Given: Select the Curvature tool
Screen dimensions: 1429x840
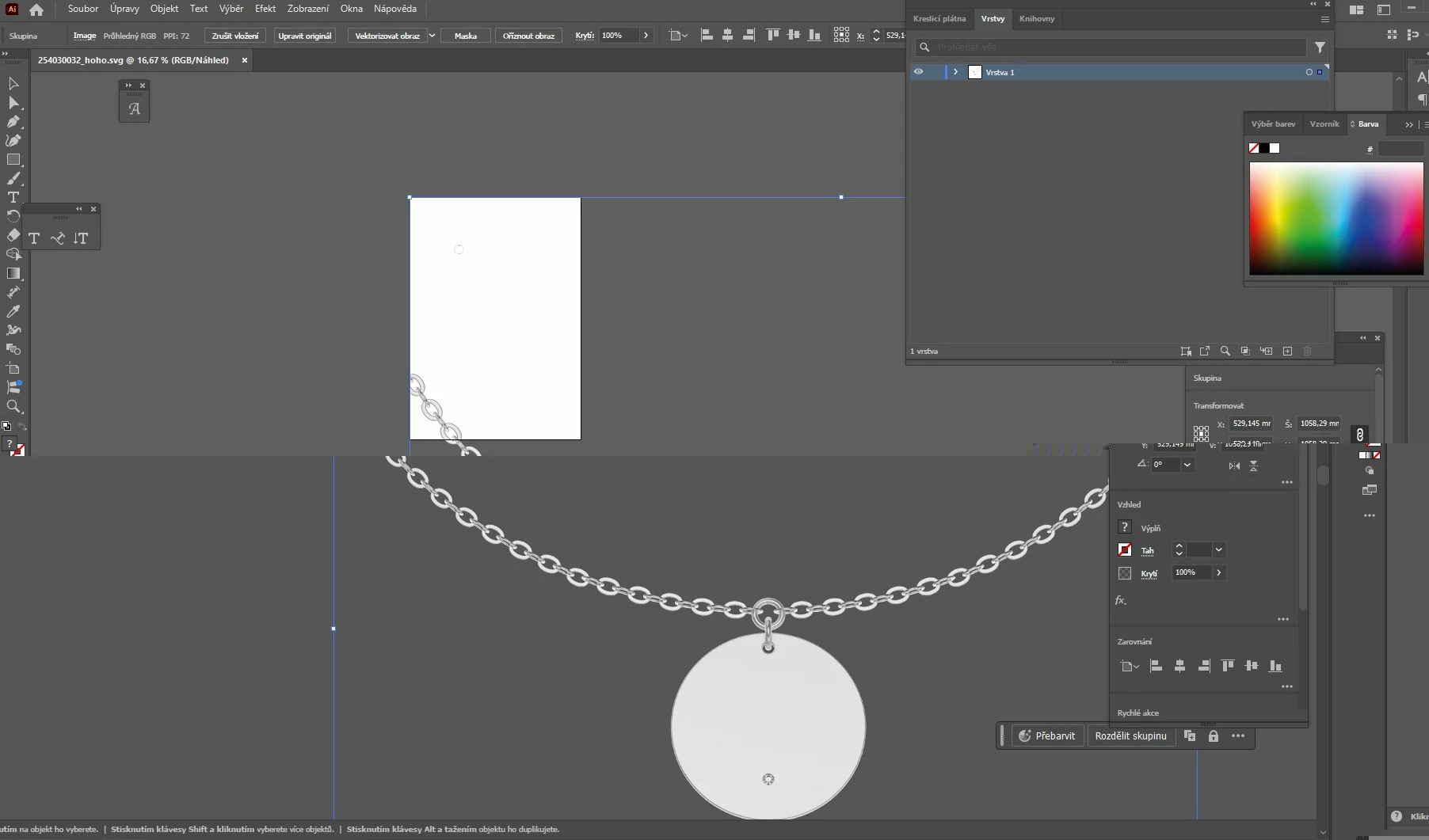Looking at the screenshot, I should click(x=13, y=140).
